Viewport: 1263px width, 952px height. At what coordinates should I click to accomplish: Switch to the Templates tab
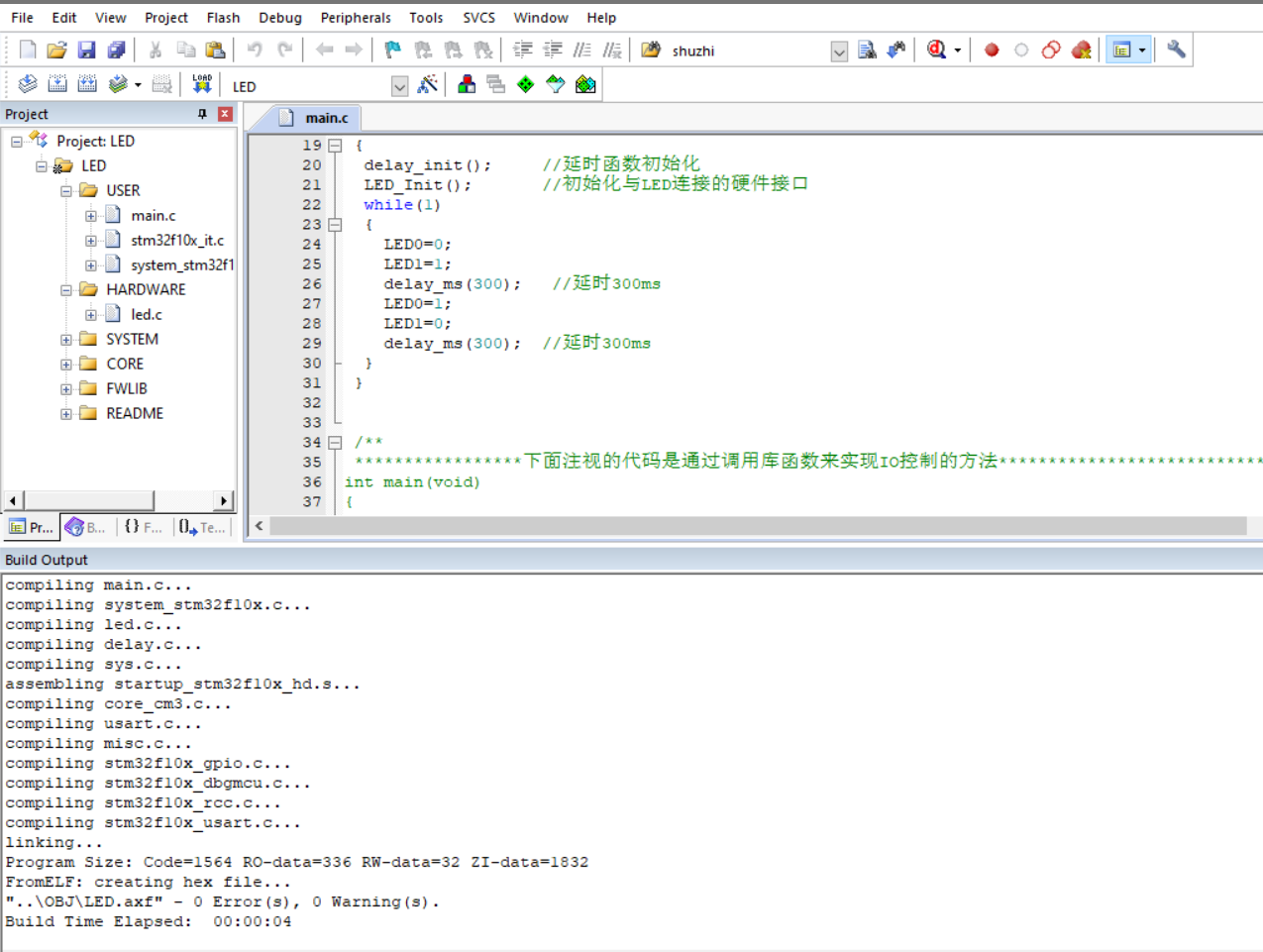203,527
